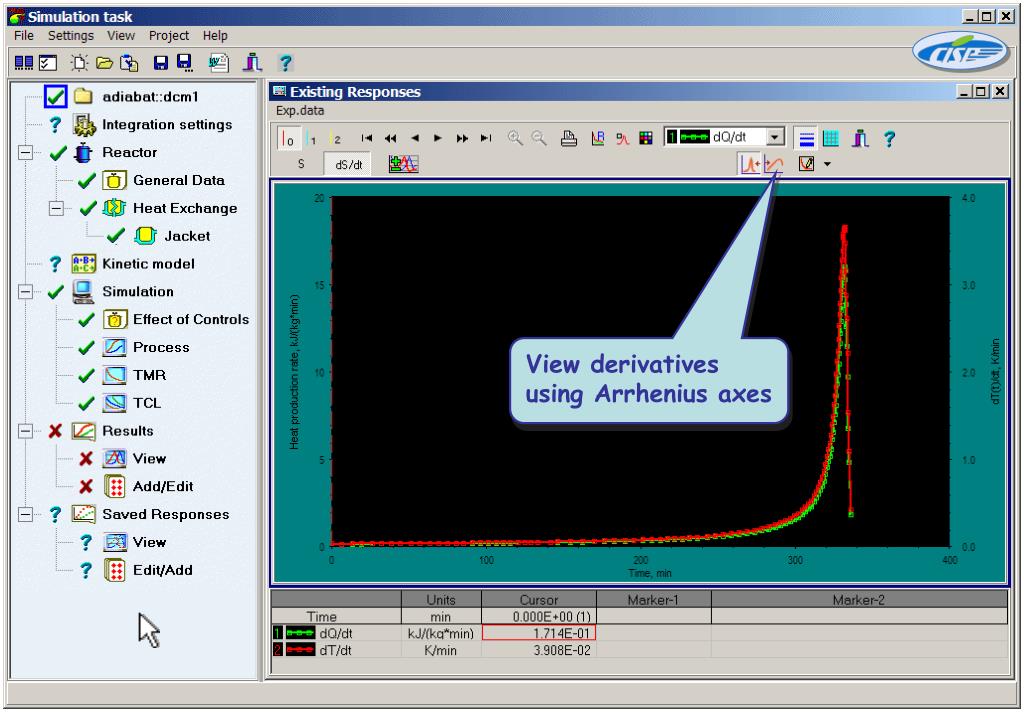Click the checklist window icon in main toolbar
Viewport: 1024px width, 712px height.
(x=48, y=63)
